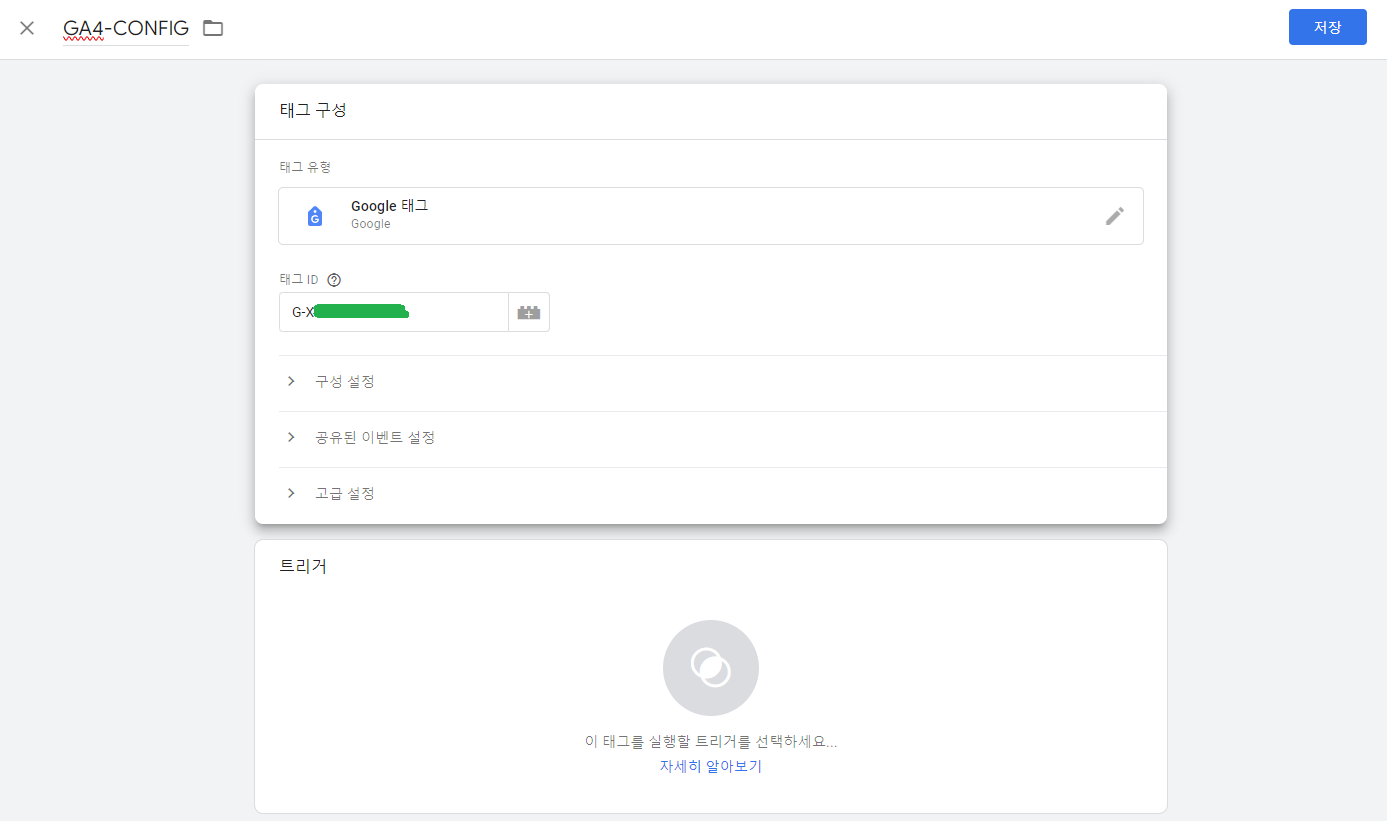This screenshot has height=821, width=1387.
Task: Collapse the 구성 설정 chevron
Action: (x=290, y=381)
